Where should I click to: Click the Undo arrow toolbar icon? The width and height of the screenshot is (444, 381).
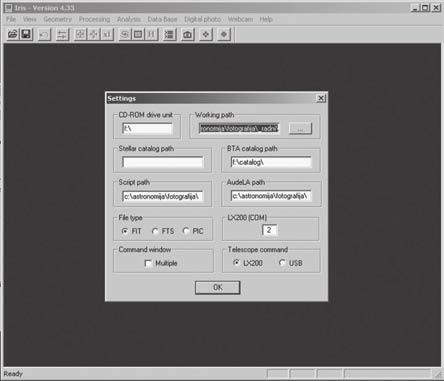44,34
